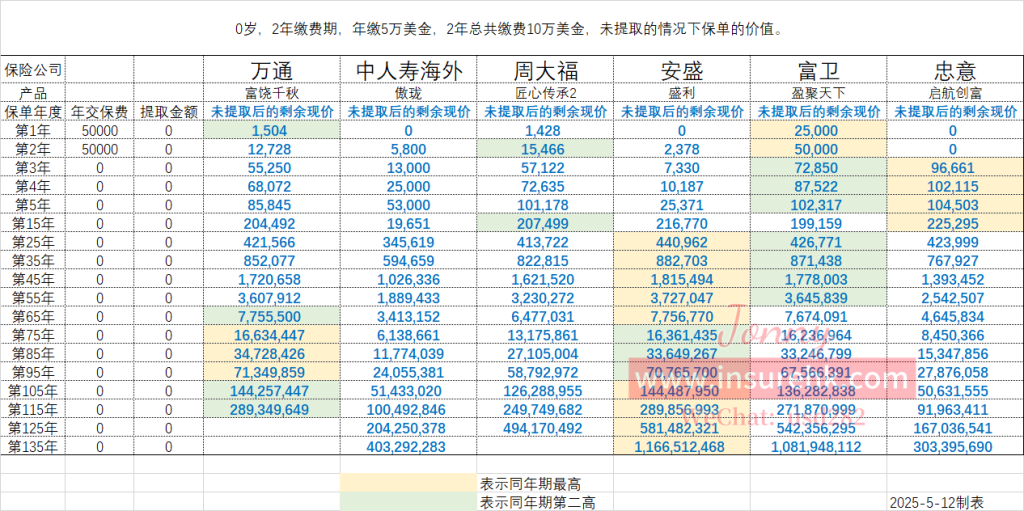Click the 保单年度 column header

33,112
